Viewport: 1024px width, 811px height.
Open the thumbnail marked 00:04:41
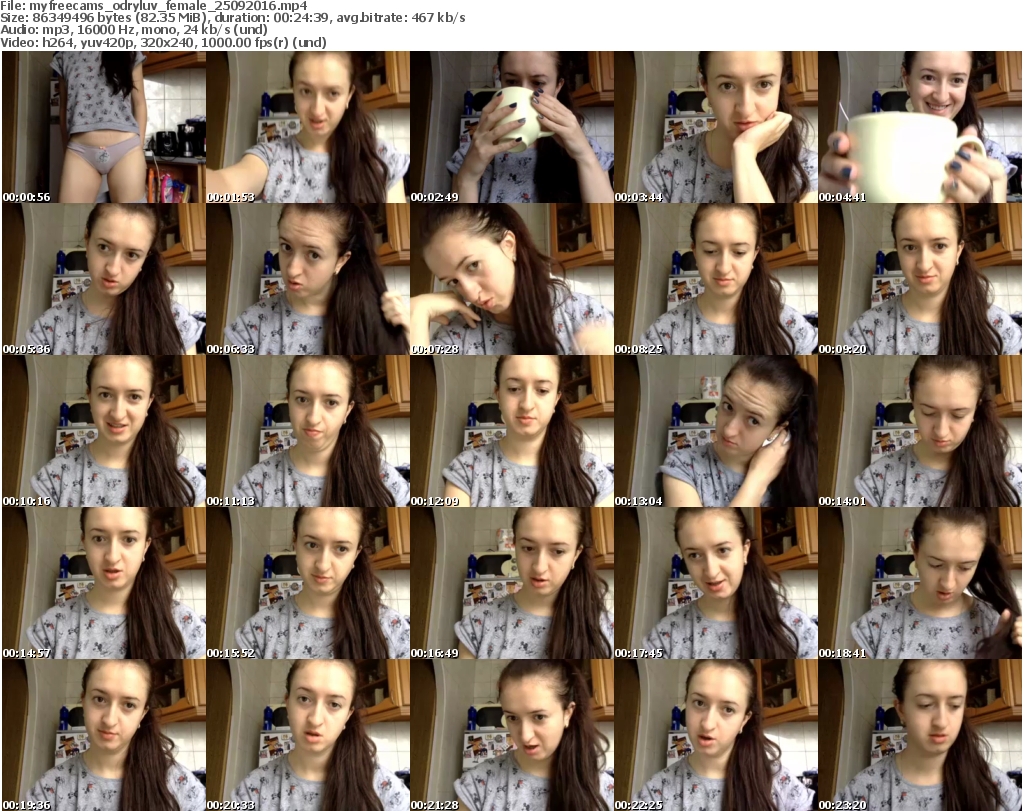919,127
